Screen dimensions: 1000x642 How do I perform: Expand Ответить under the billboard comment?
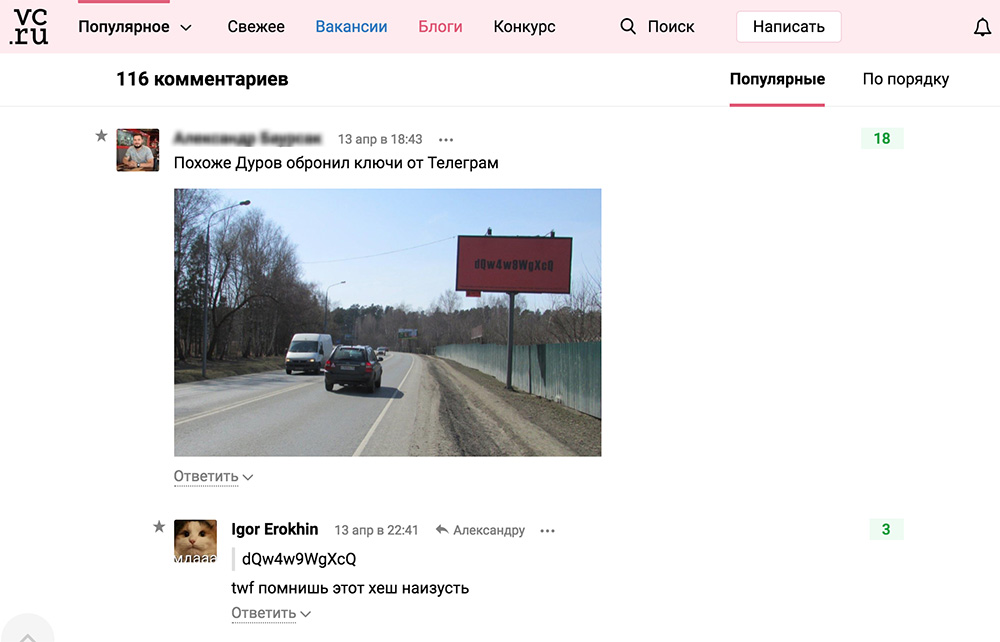213,477
